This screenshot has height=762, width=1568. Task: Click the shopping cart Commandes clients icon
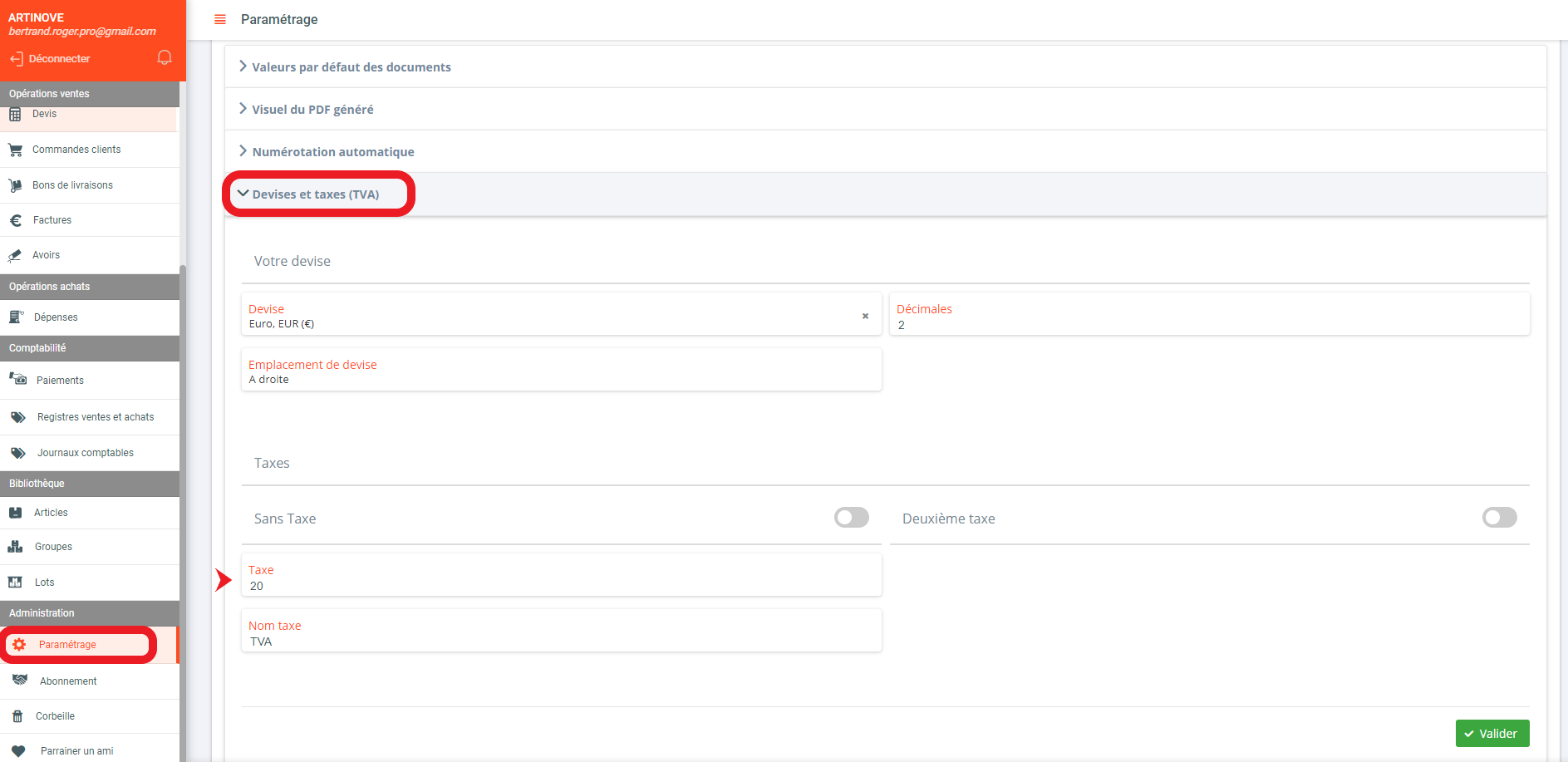coord(15,150)
